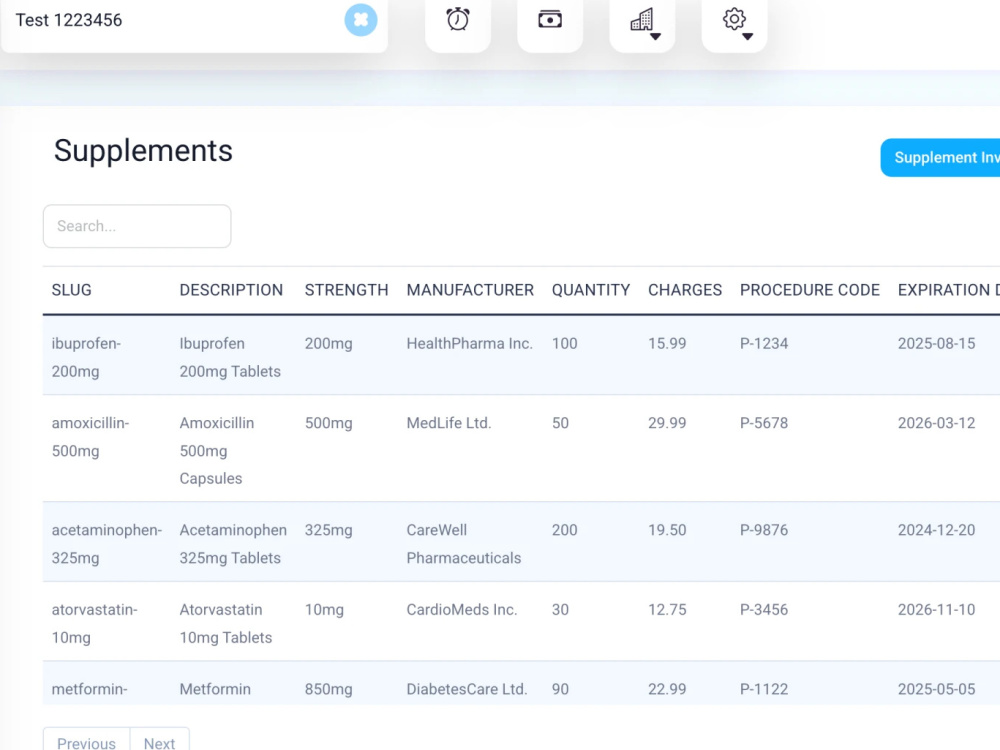Click the blue clear icon beside Test 1223456
The width and height of the screenshot is (1000, 750).
(361, 20)
